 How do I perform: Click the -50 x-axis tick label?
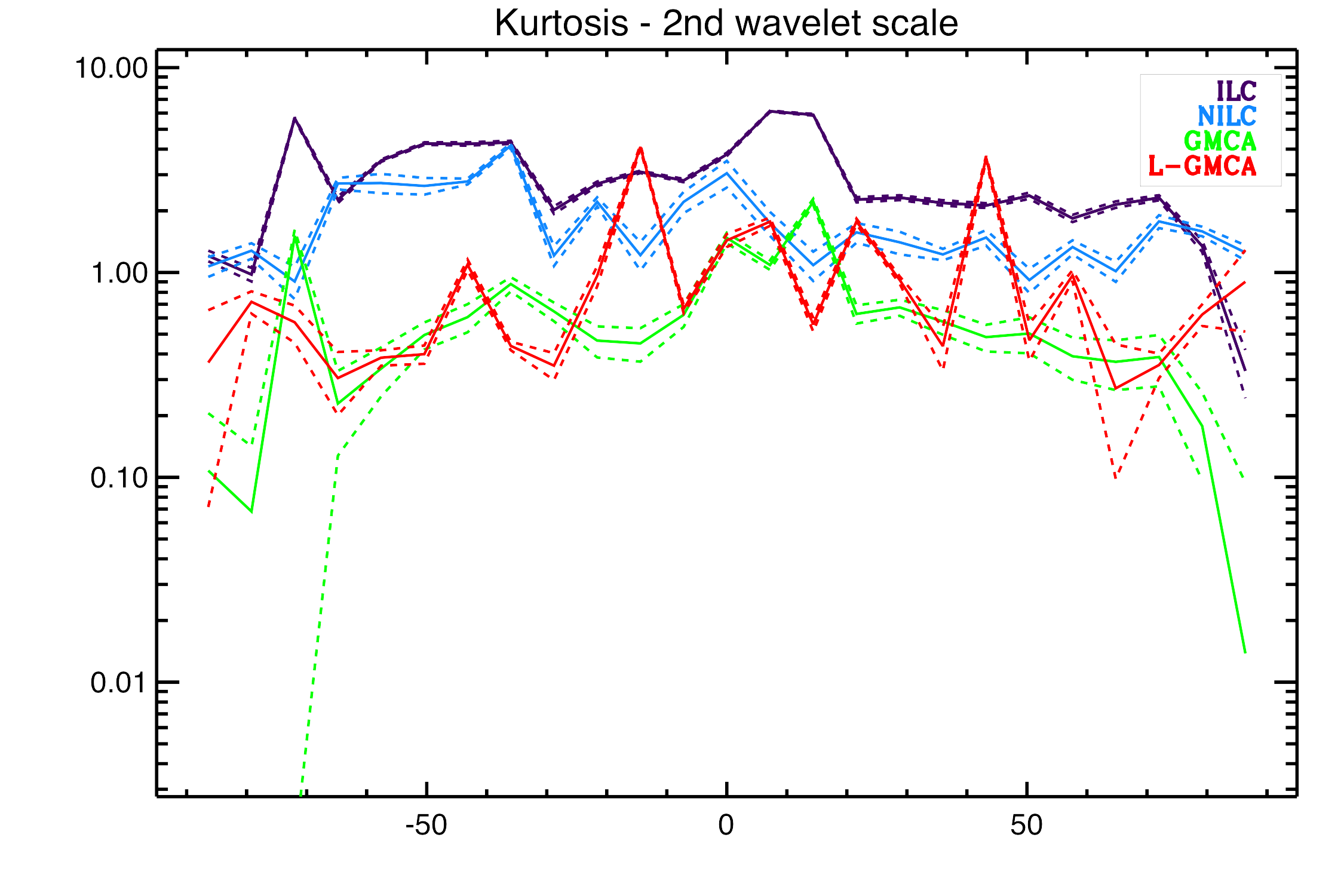(x=426, y=826)
